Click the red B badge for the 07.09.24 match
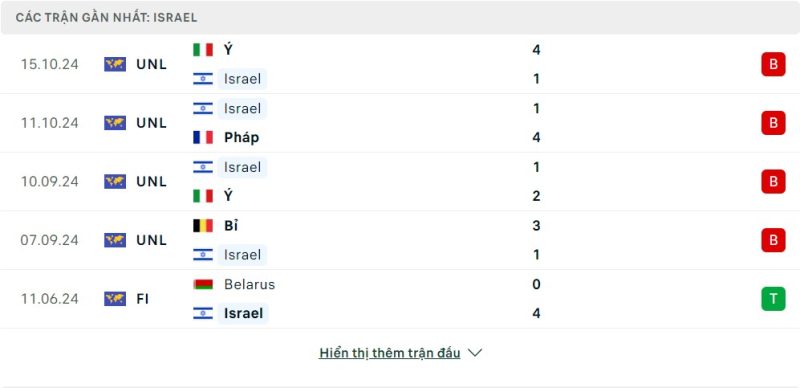Image resolution: width=800 pixels, height=388 pixels. [773, 240]
